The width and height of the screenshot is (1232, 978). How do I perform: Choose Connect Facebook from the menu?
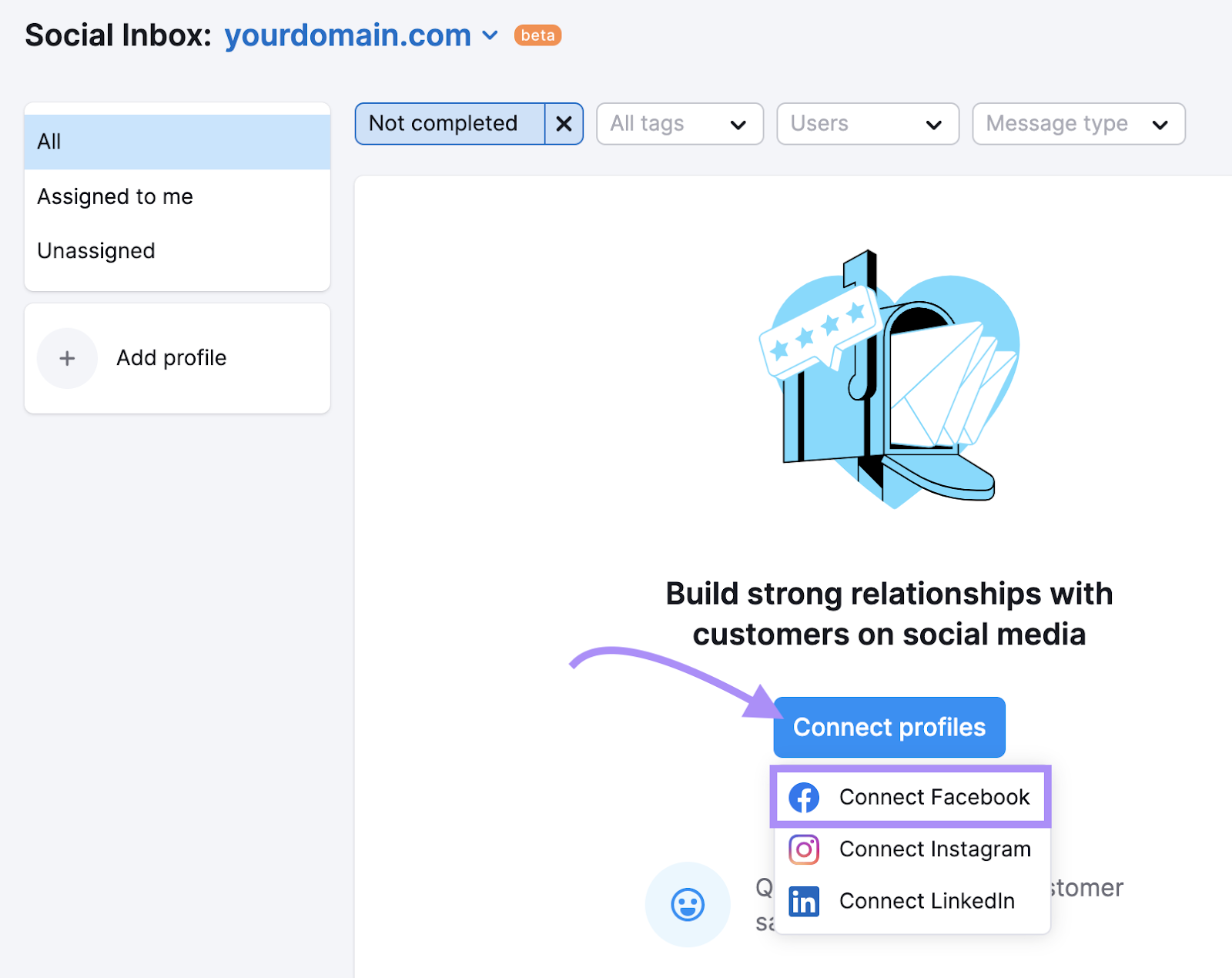[x=933, y=798]
